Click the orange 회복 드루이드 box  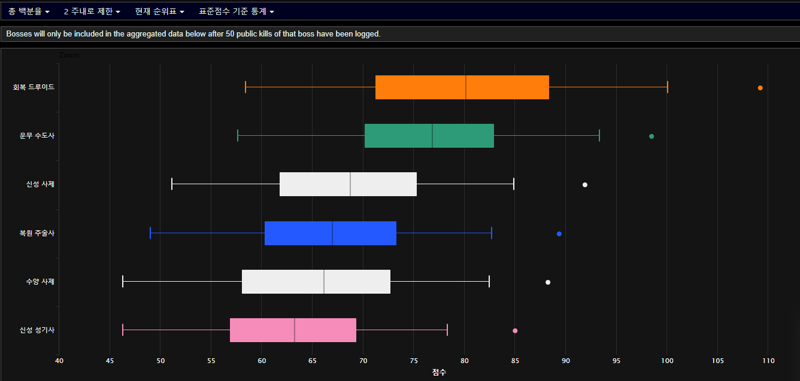(x=462, y=87)
